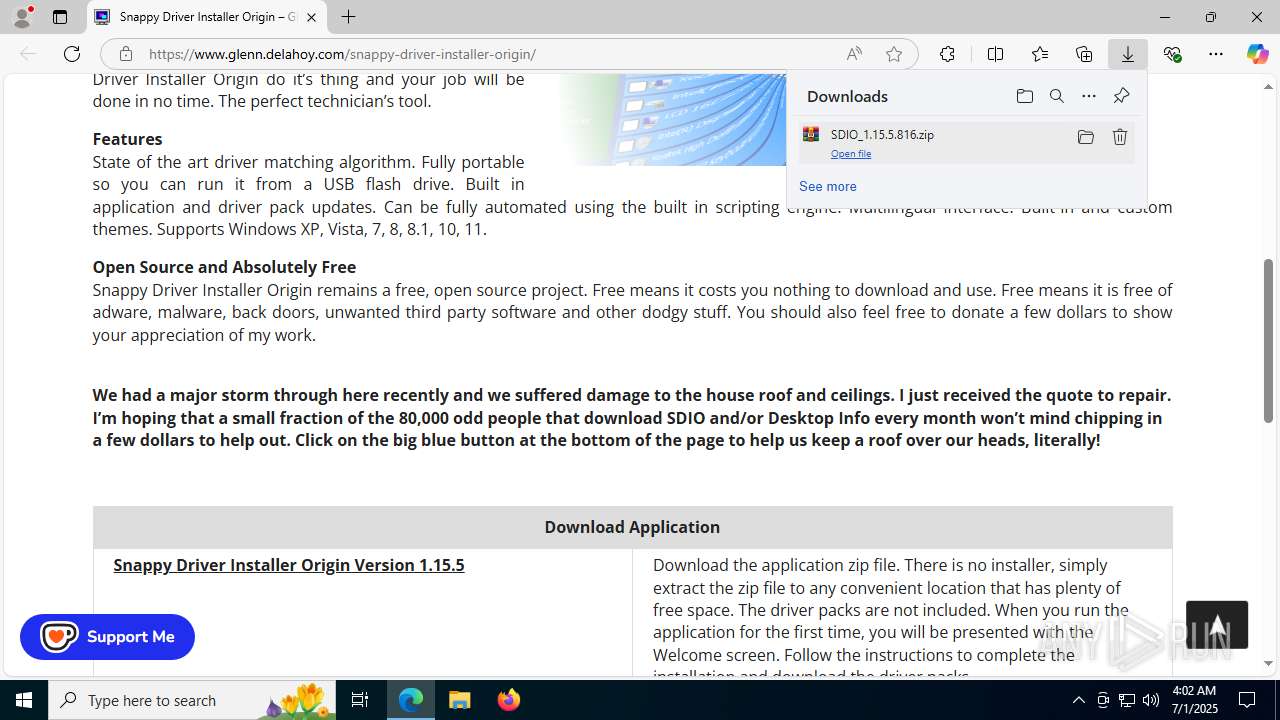Click Open Source and Absolutely Free heading
This screenshot has height=720, width=1280.
tap(224, 267)
